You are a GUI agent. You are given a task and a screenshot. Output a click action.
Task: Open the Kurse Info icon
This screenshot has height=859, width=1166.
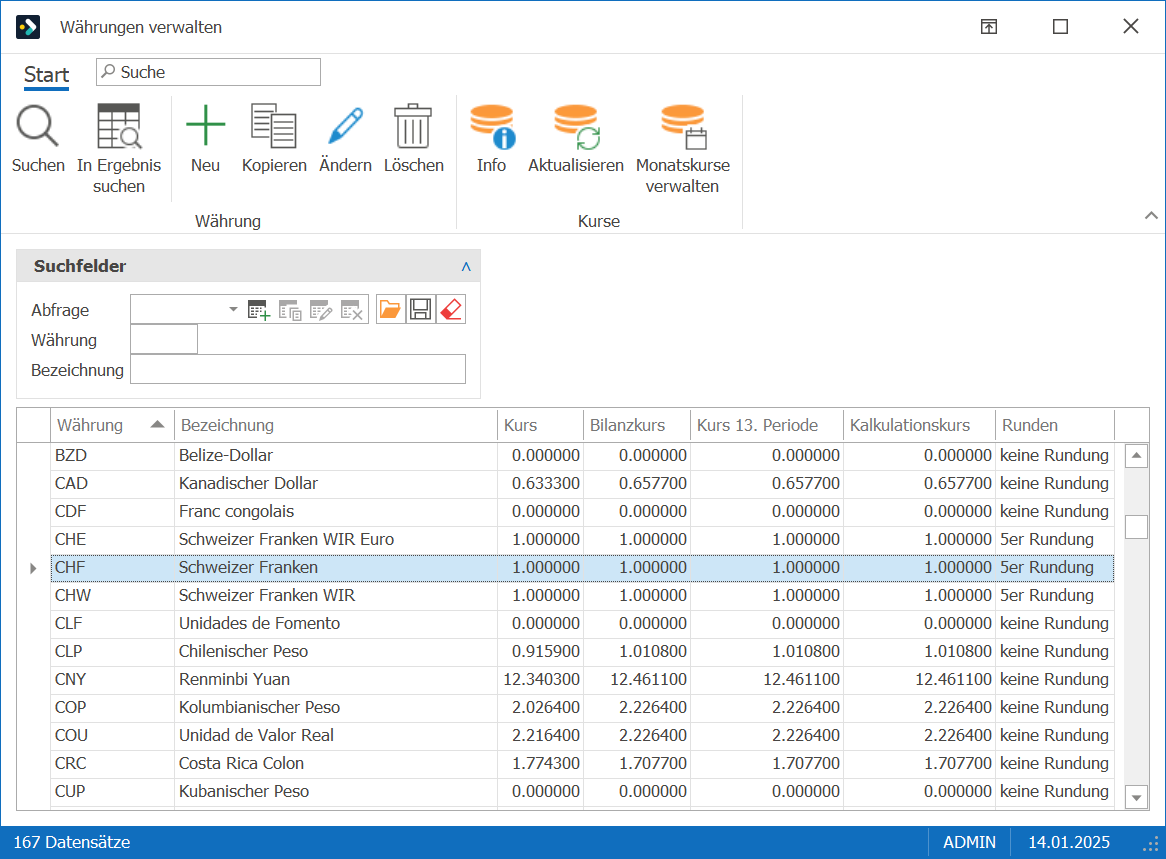pyautogui.click(x=492, y=126)
